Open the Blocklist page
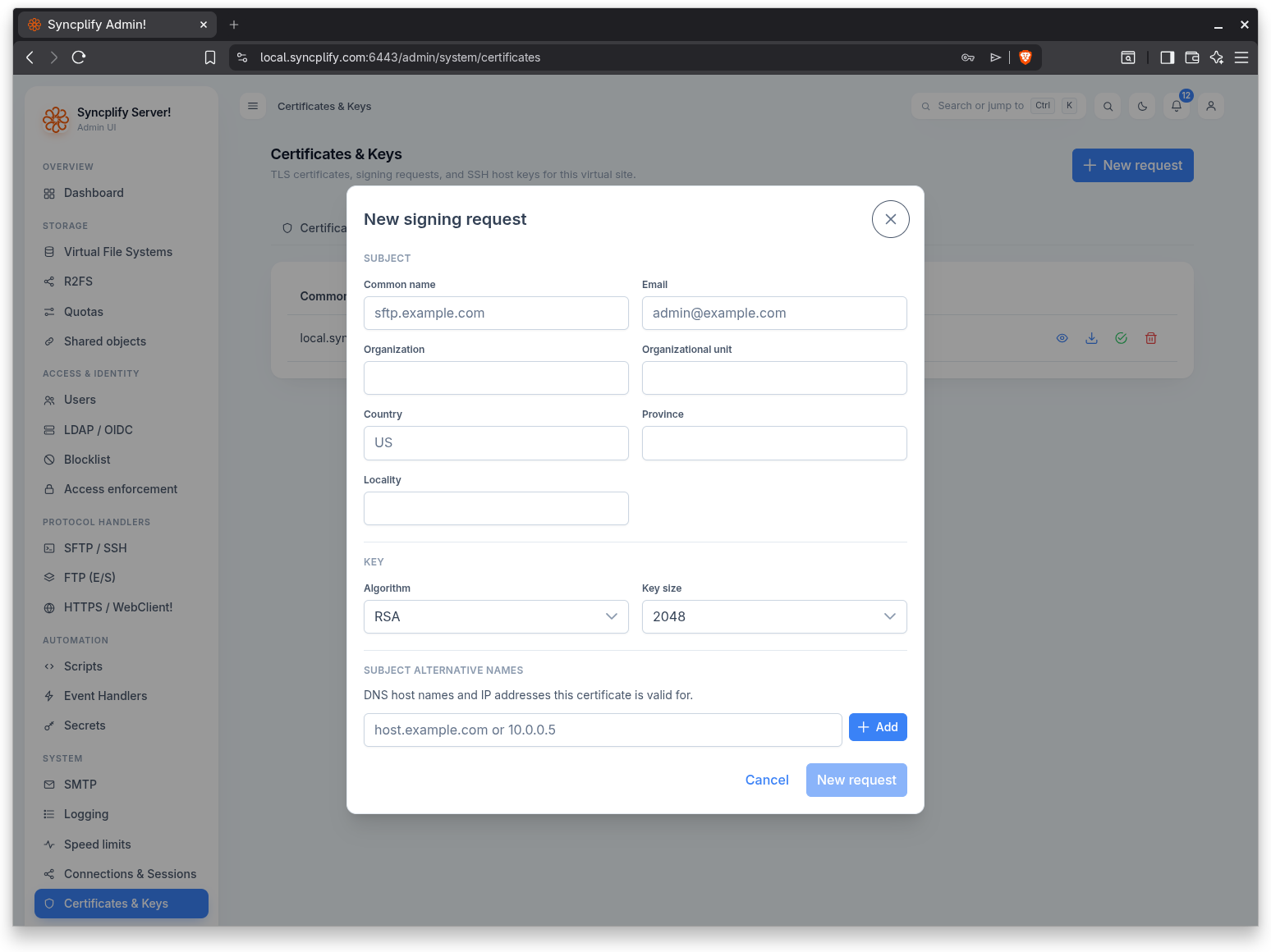1271x952 pixels. tap(122, 460)
